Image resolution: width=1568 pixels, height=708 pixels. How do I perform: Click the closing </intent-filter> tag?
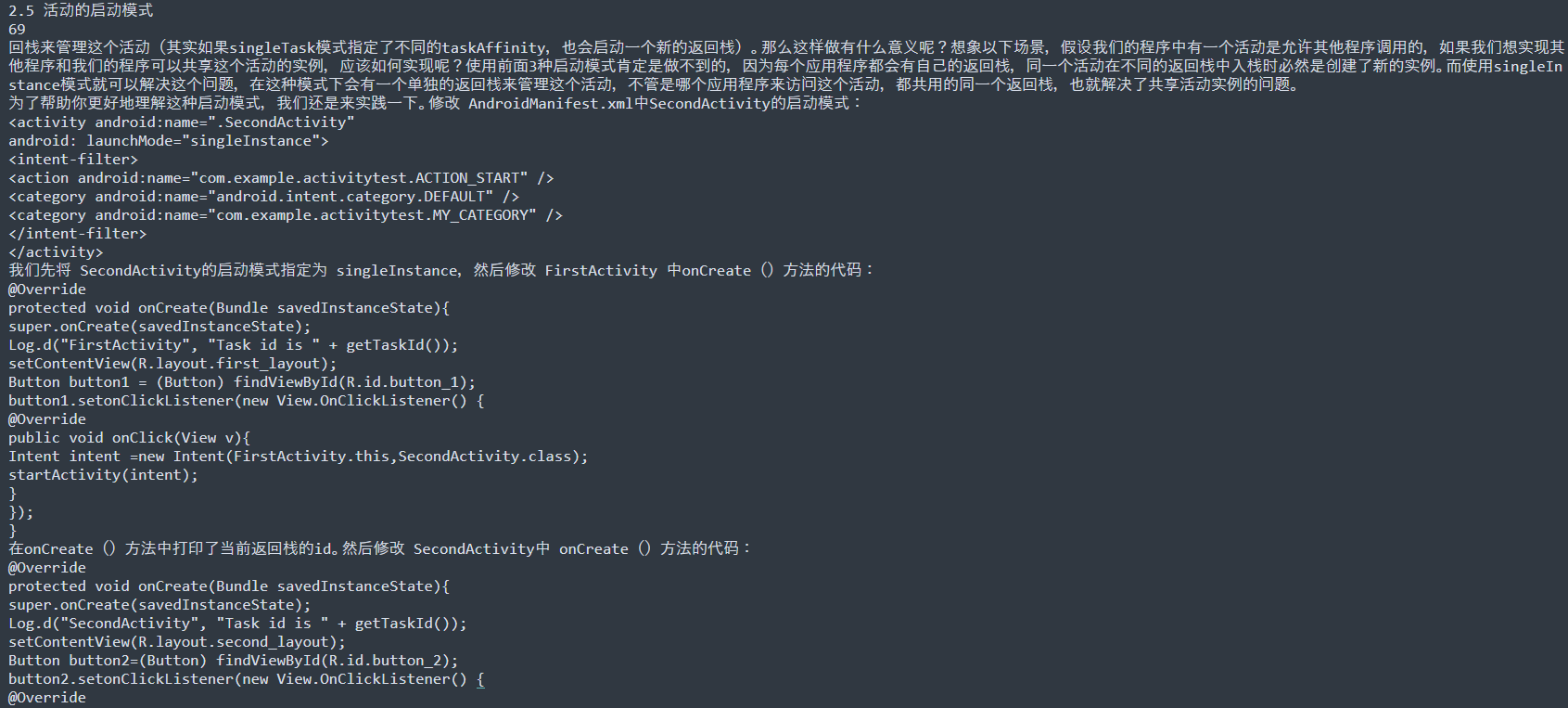[x=78, y=233]
